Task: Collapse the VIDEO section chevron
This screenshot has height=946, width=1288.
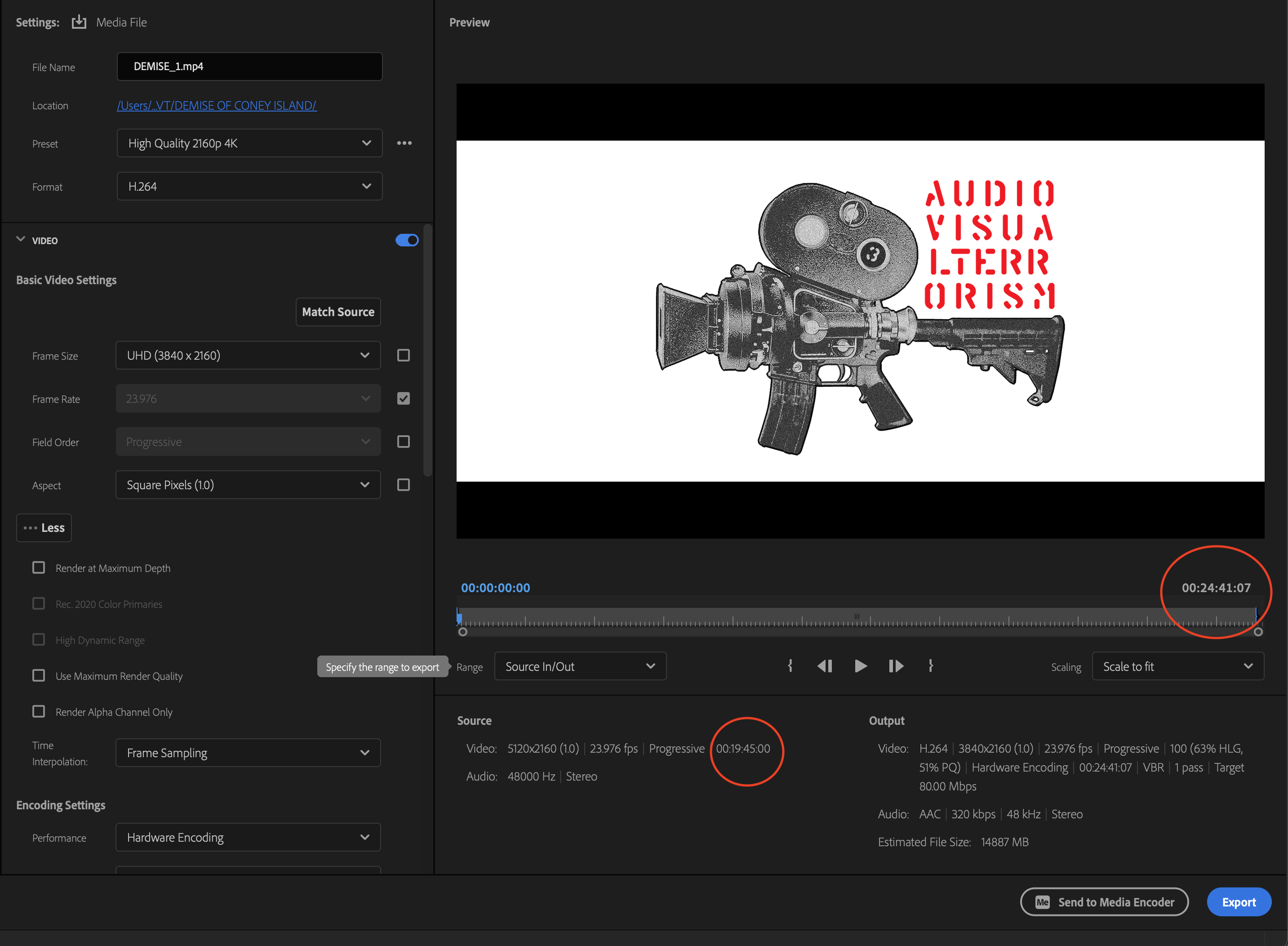Action: (x=21, y=239)
